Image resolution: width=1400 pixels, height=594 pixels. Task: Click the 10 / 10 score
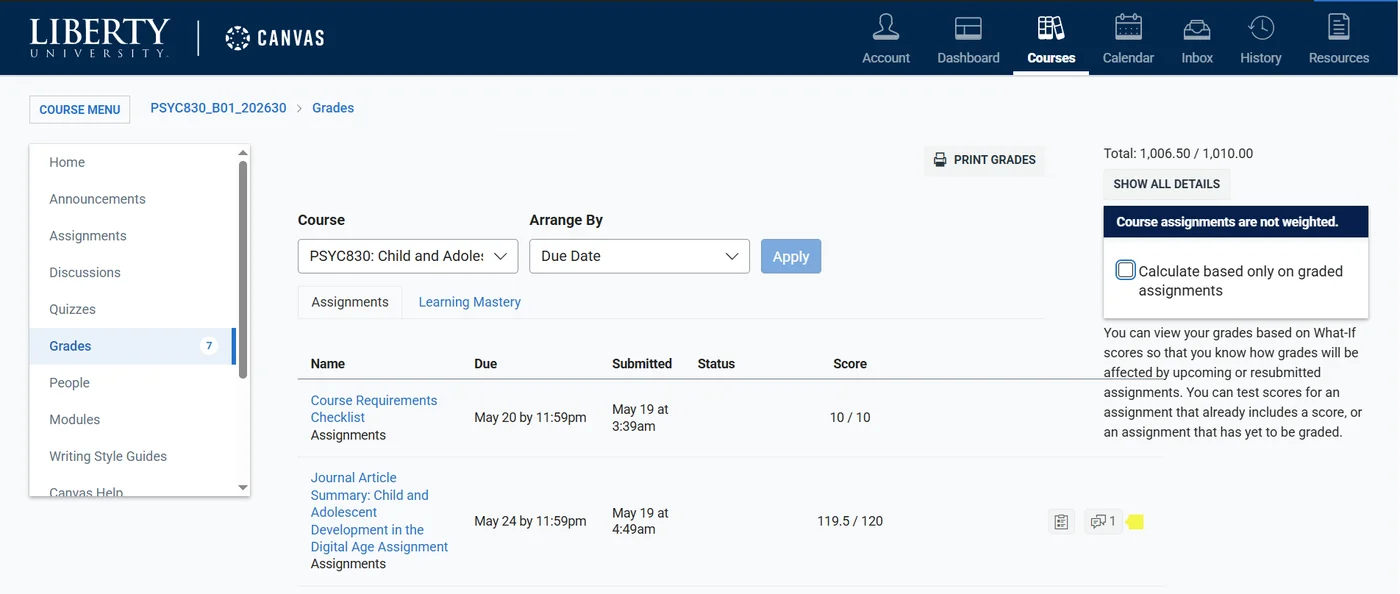[x=850, y=417]
